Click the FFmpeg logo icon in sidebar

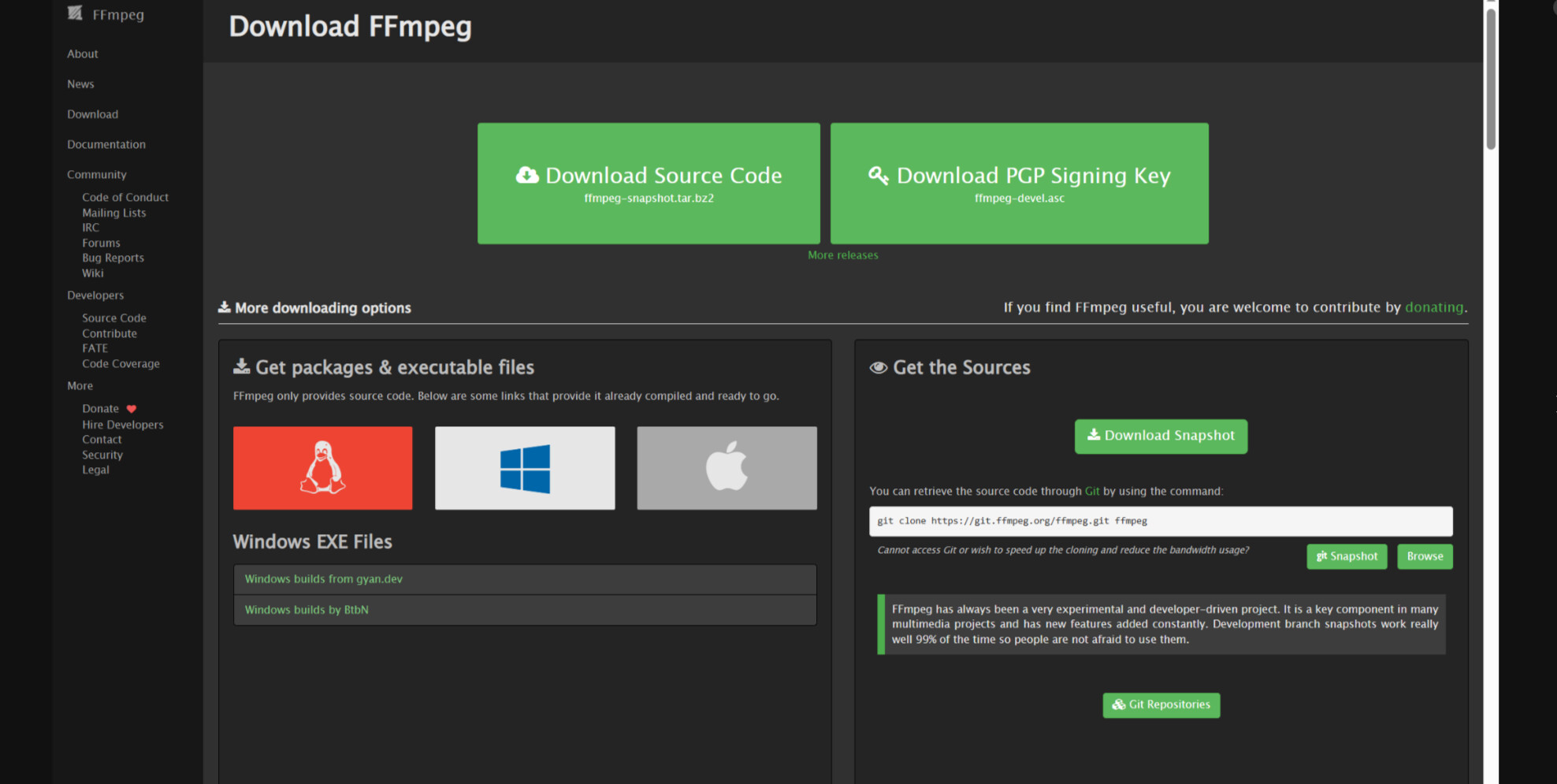coord(75,13)
